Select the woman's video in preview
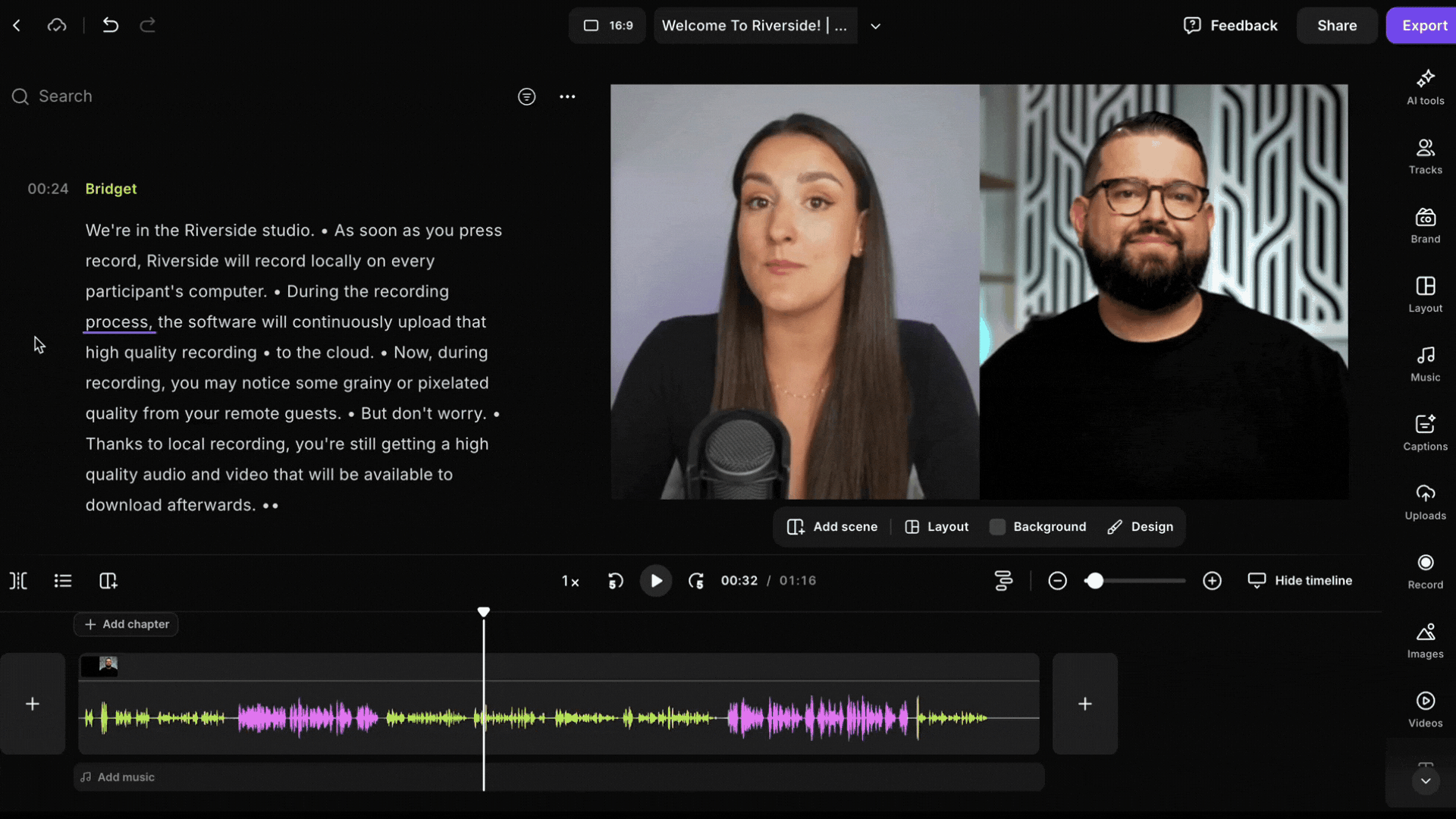The image size is (1456, 819). (795, 292)
